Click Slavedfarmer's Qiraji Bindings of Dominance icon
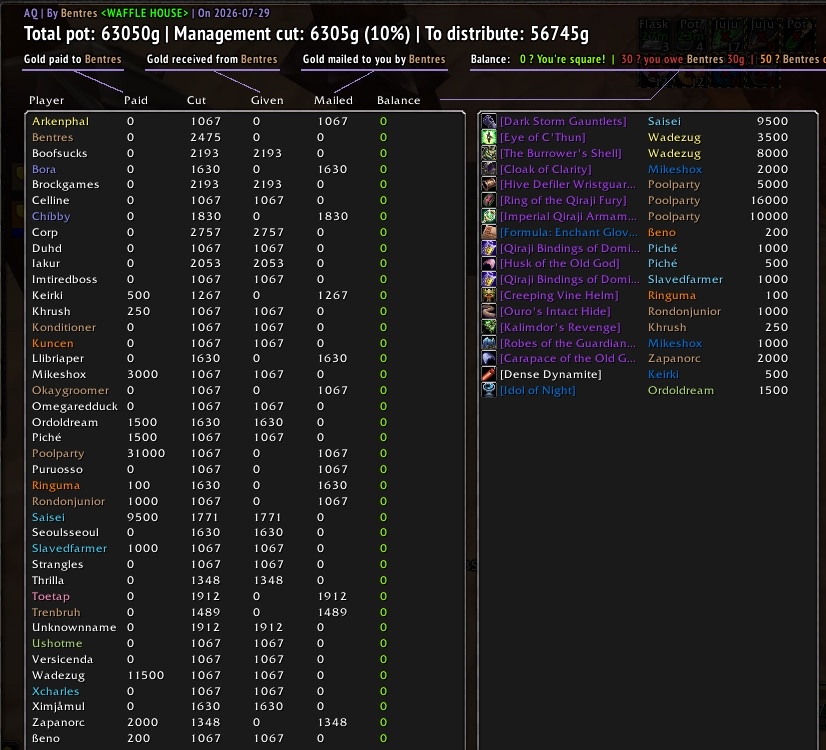Image resolution: width=826 pixels, height=750 pixels. (x=489, y=279)
